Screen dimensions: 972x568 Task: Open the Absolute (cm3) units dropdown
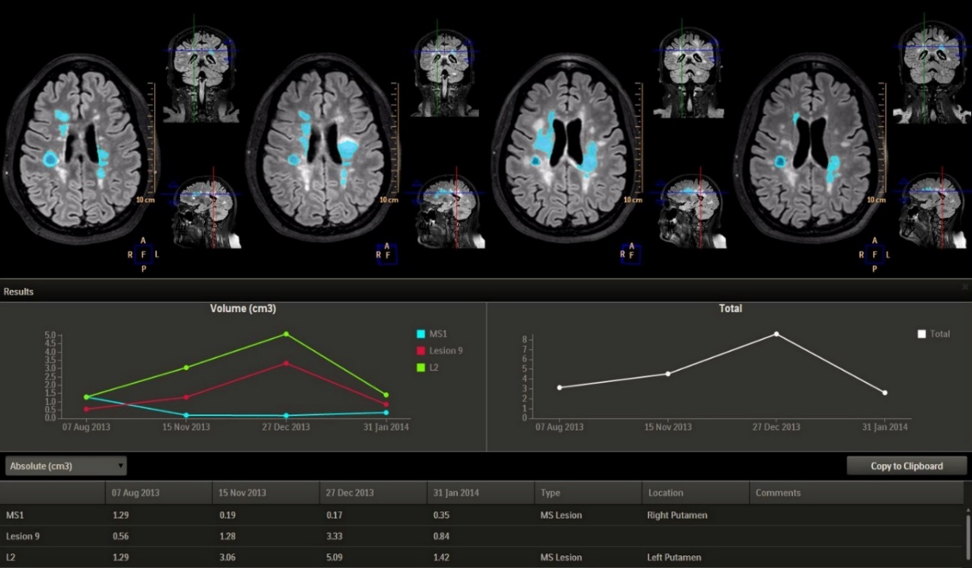pos(66,466)
